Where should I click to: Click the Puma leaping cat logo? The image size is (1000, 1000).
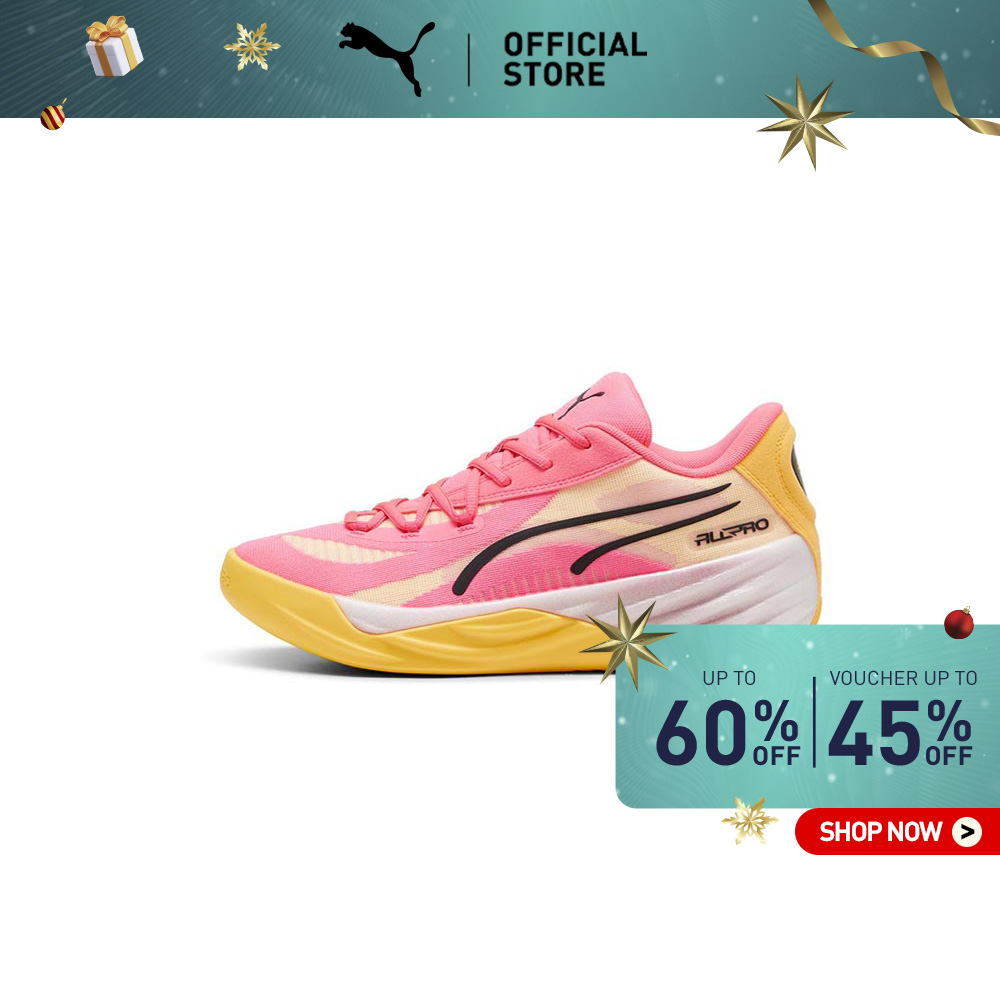386,58
